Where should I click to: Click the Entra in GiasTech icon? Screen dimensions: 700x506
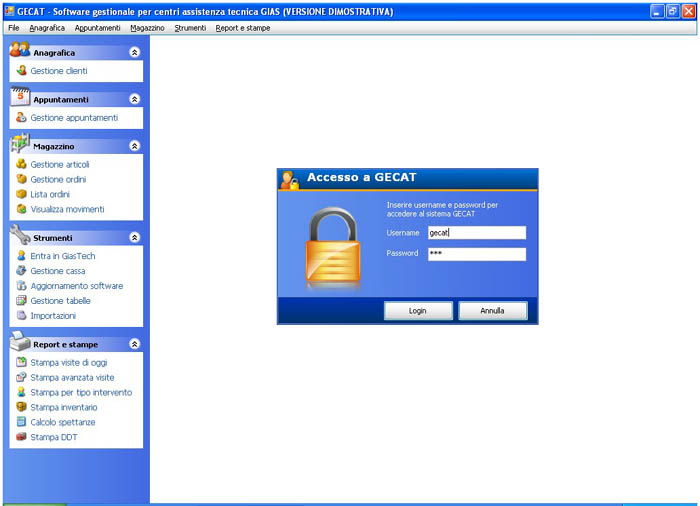21,255
